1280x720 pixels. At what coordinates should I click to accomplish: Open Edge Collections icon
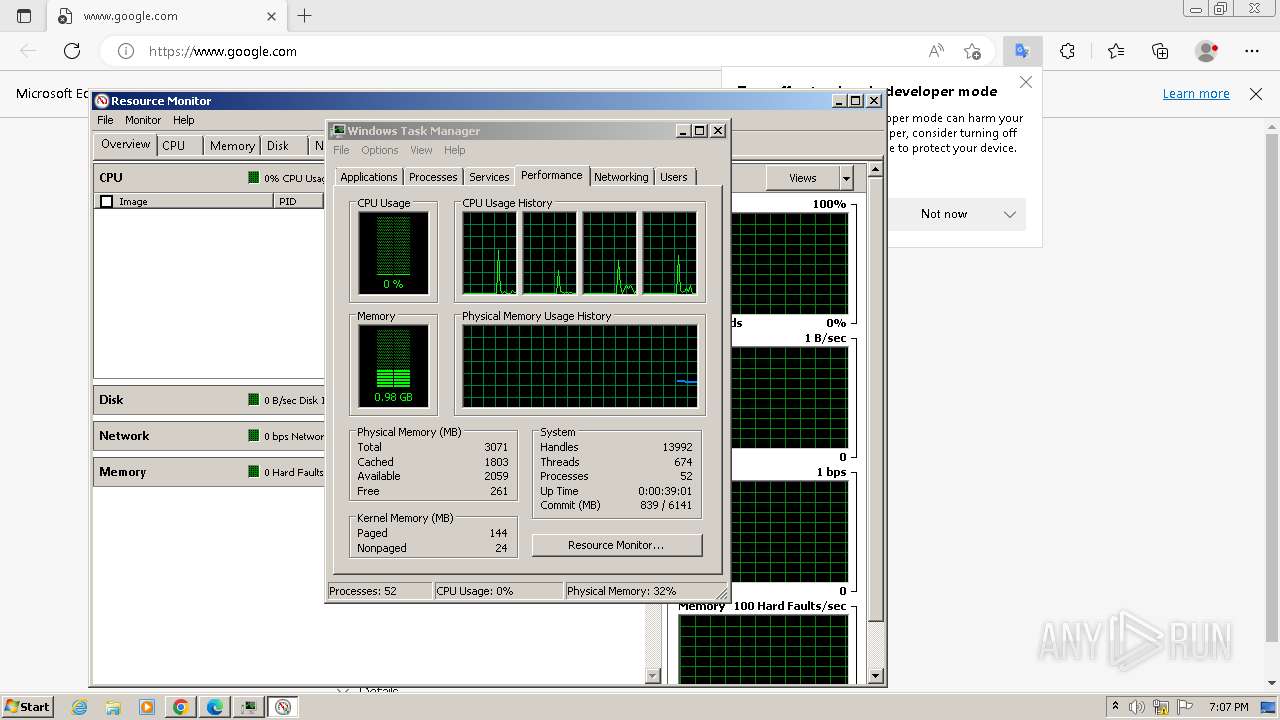[1160, 51]
